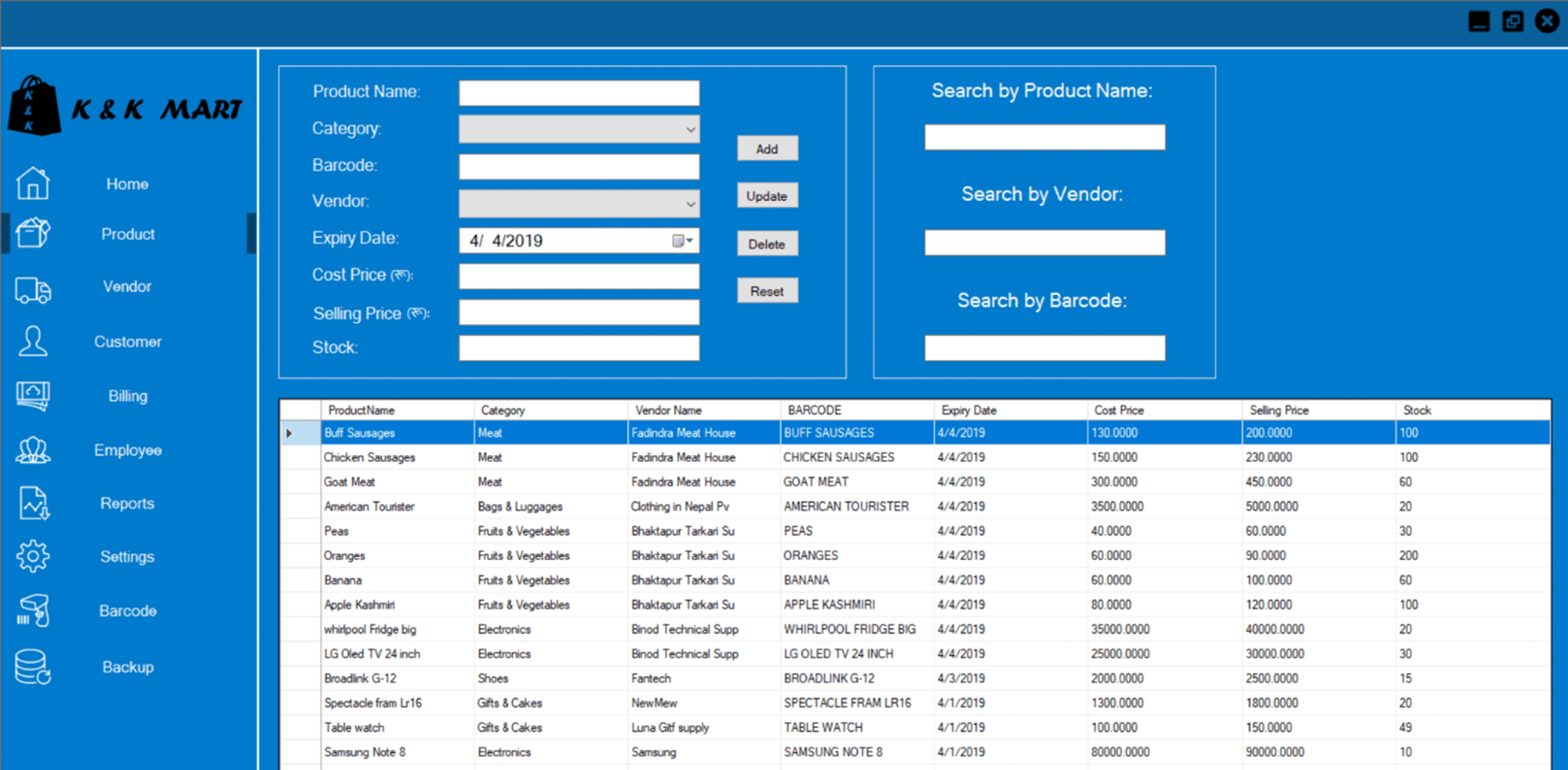Click the Settings gear icon

click(x=33, y=557)
